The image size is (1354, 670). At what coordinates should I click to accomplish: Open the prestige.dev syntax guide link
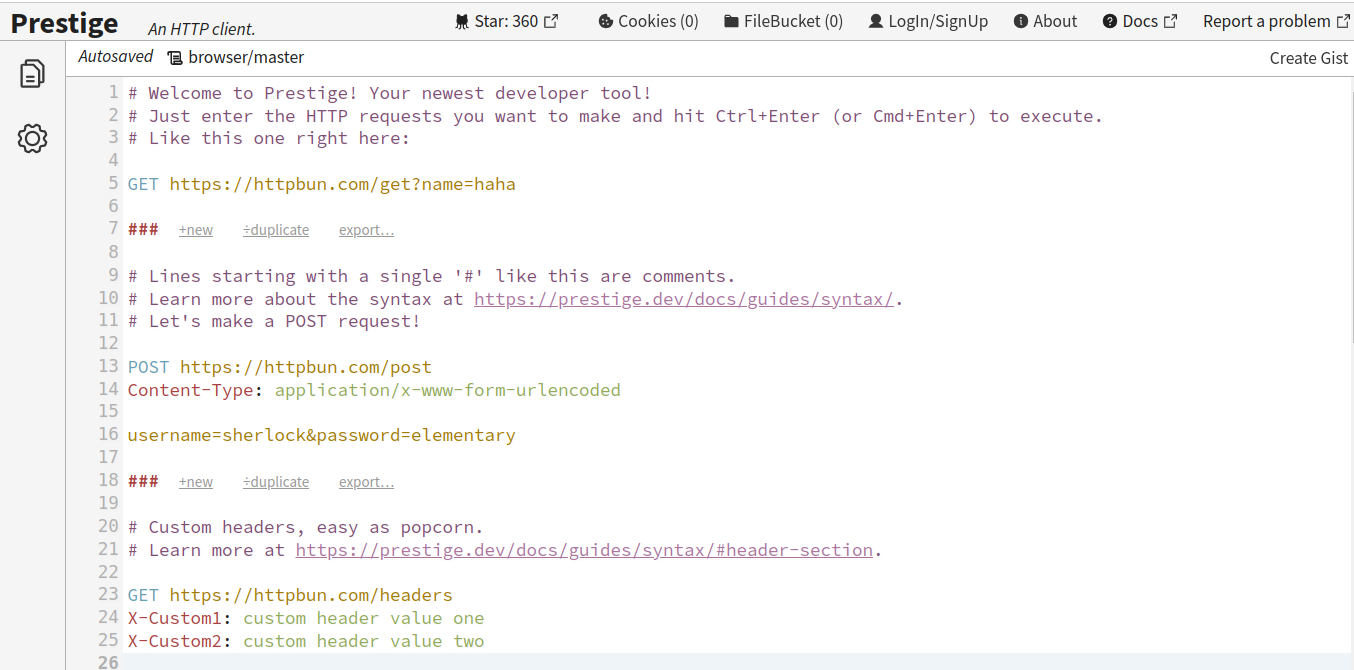(x=684, y=299)
